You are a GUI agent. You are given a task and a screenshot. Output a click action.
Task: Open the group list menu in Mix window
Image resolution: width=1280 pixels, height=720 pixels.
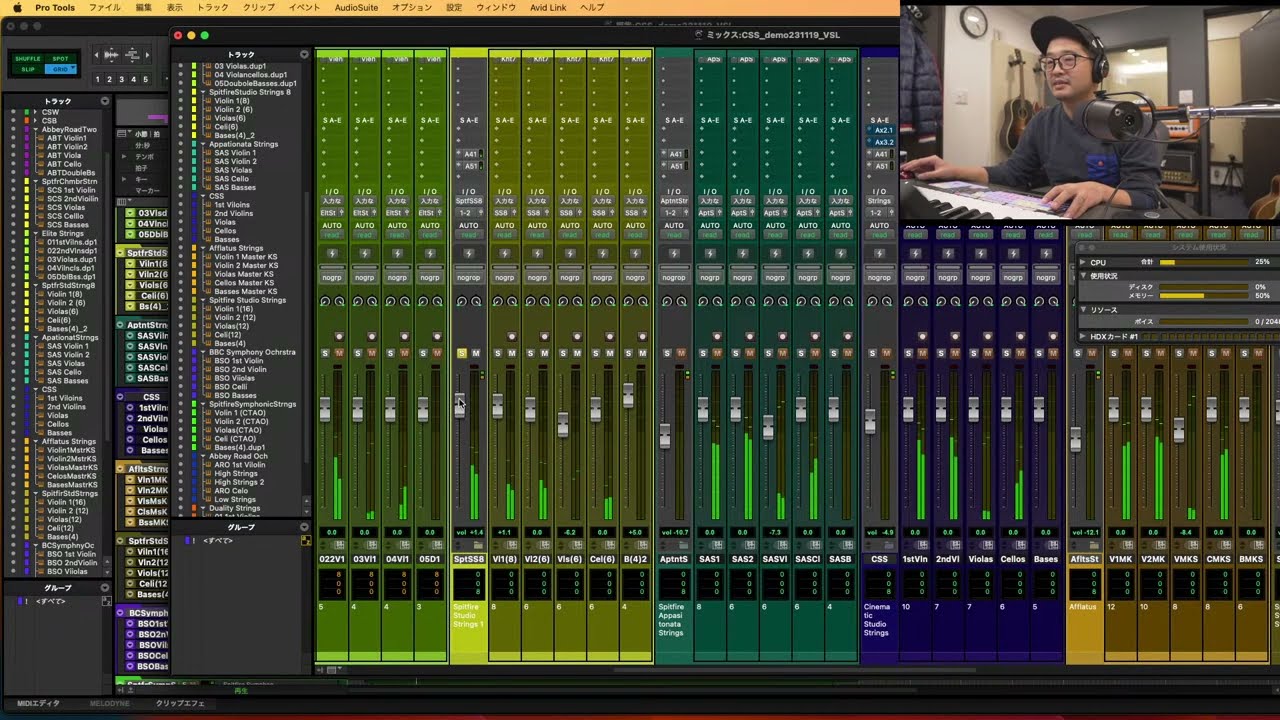click(304, 527)
